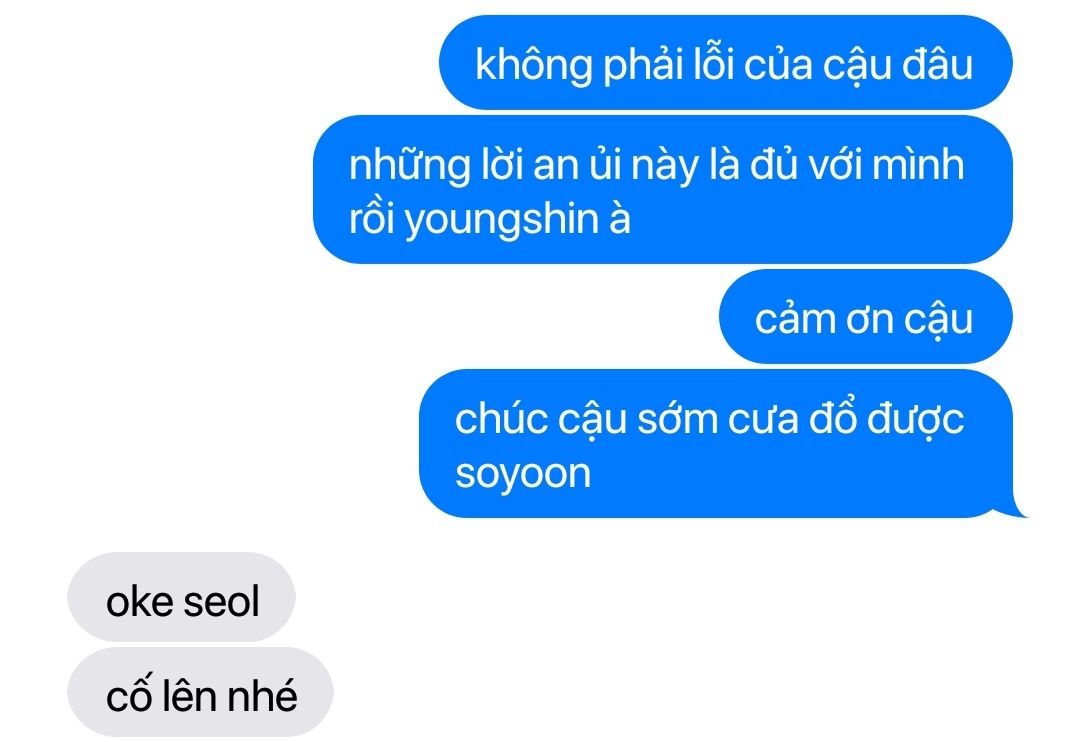1080x742 pixels.
Task: Click the "không phải lỗi của cậu đâu" message bubble
Action: tap(725, 63)
